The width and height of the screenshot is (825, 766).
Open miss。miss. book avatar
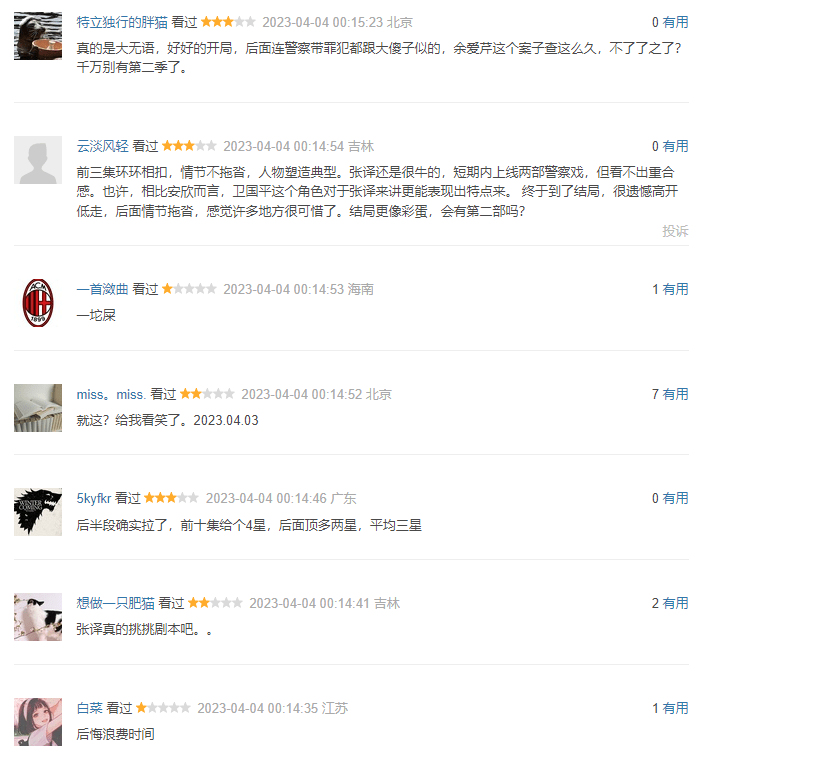click(38, 408)
